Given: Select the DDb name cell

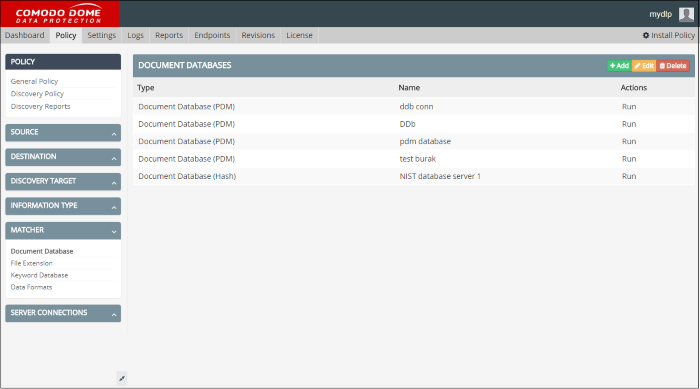Looking at the screenshot, I should click(x=407, y=124).
